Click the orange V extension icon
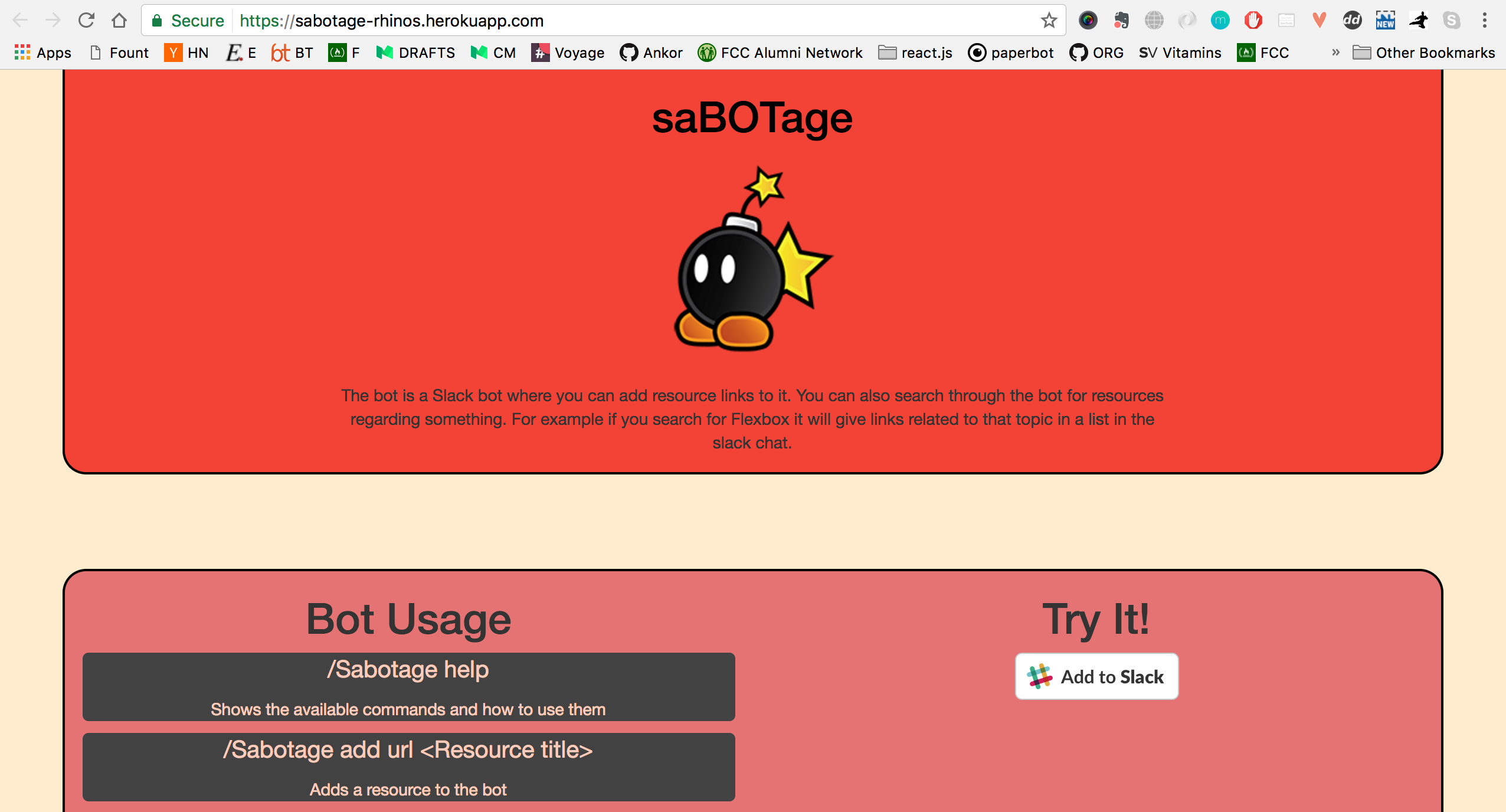This screenshot has width=1506, height=812. [x=1320, y=21]
